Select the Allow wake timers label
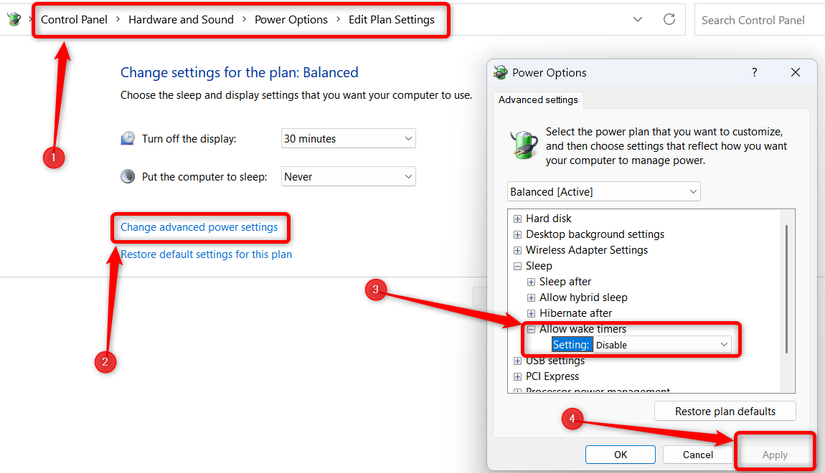The width and height of the screenshot is (825, 473). 582,329
